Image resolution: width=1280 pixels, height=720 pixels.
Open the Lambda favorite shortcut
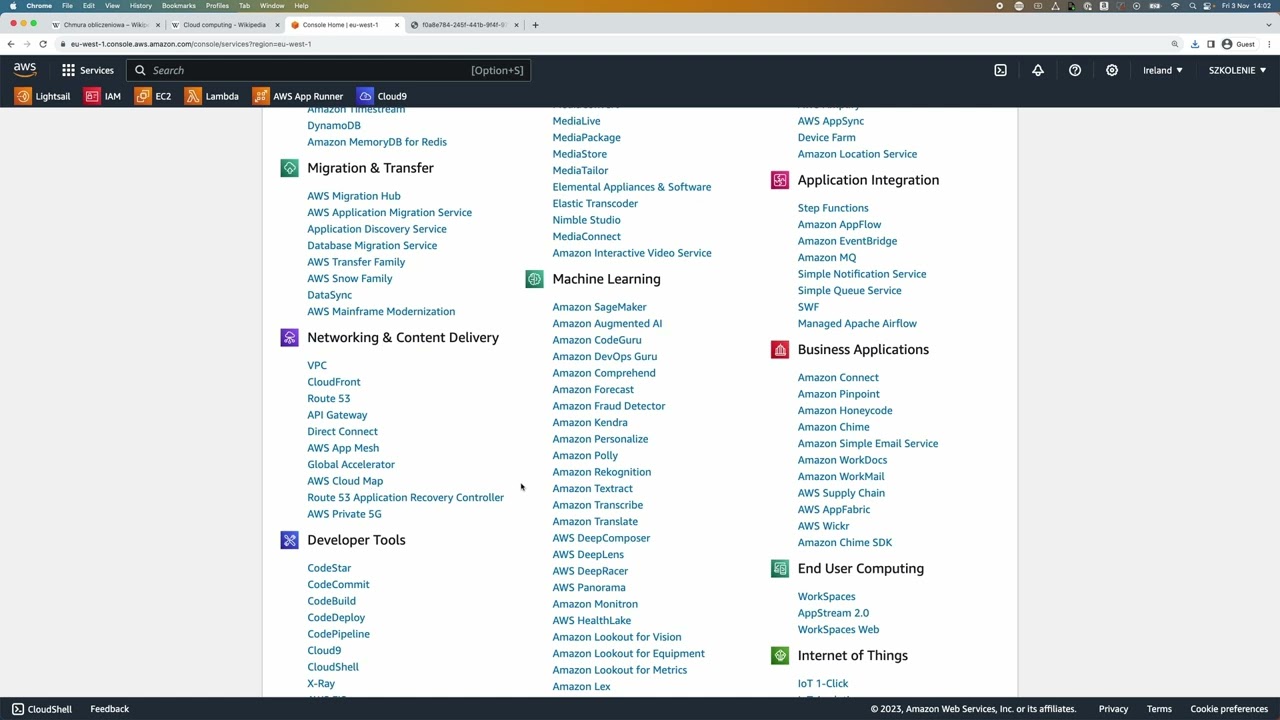pos(212,96)
